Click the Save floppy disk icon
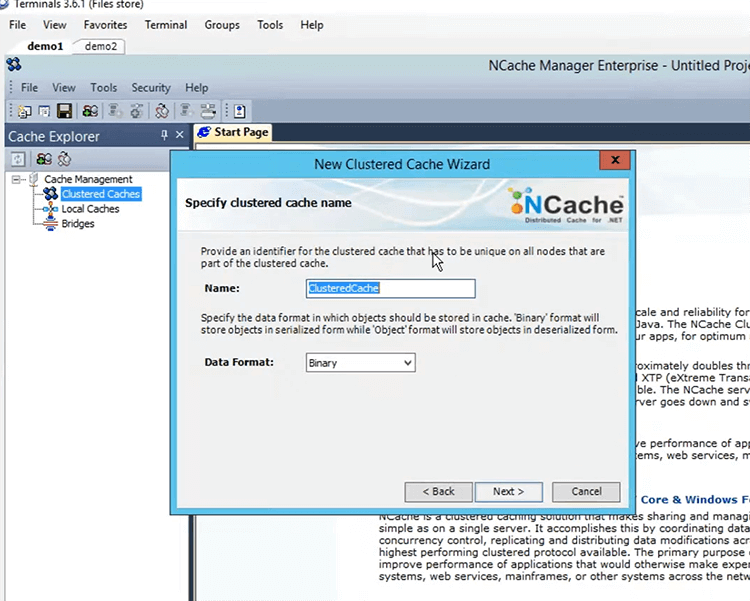 [64, 111]
